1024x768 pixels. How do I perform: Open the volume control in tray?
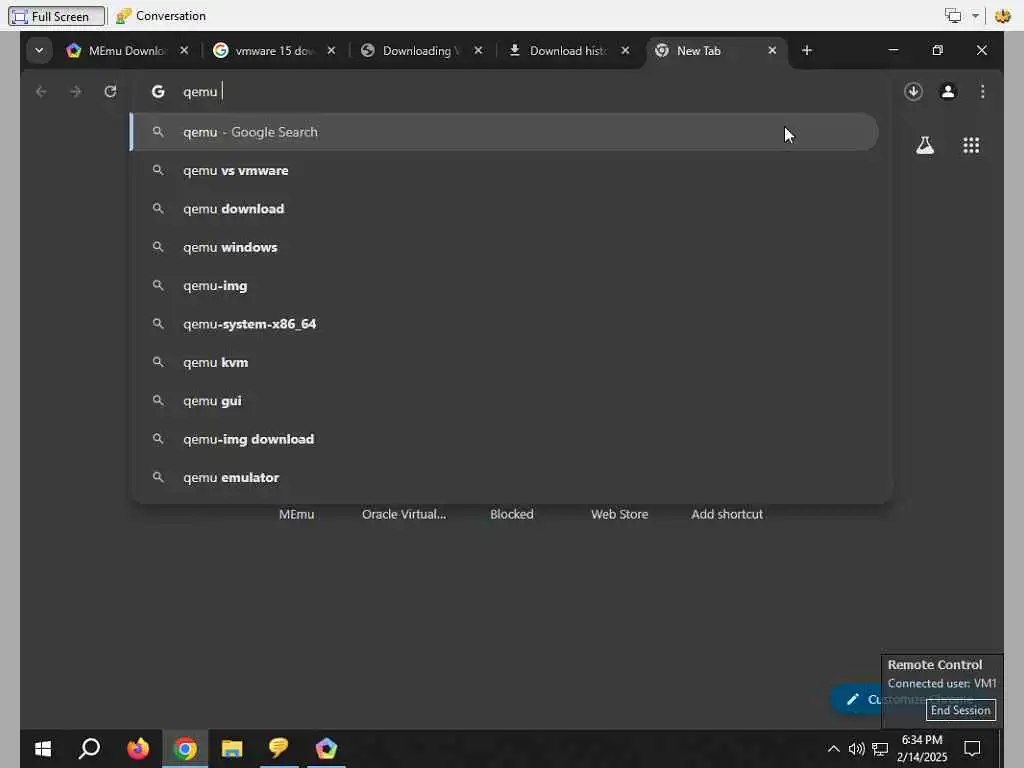coord(856,748)
